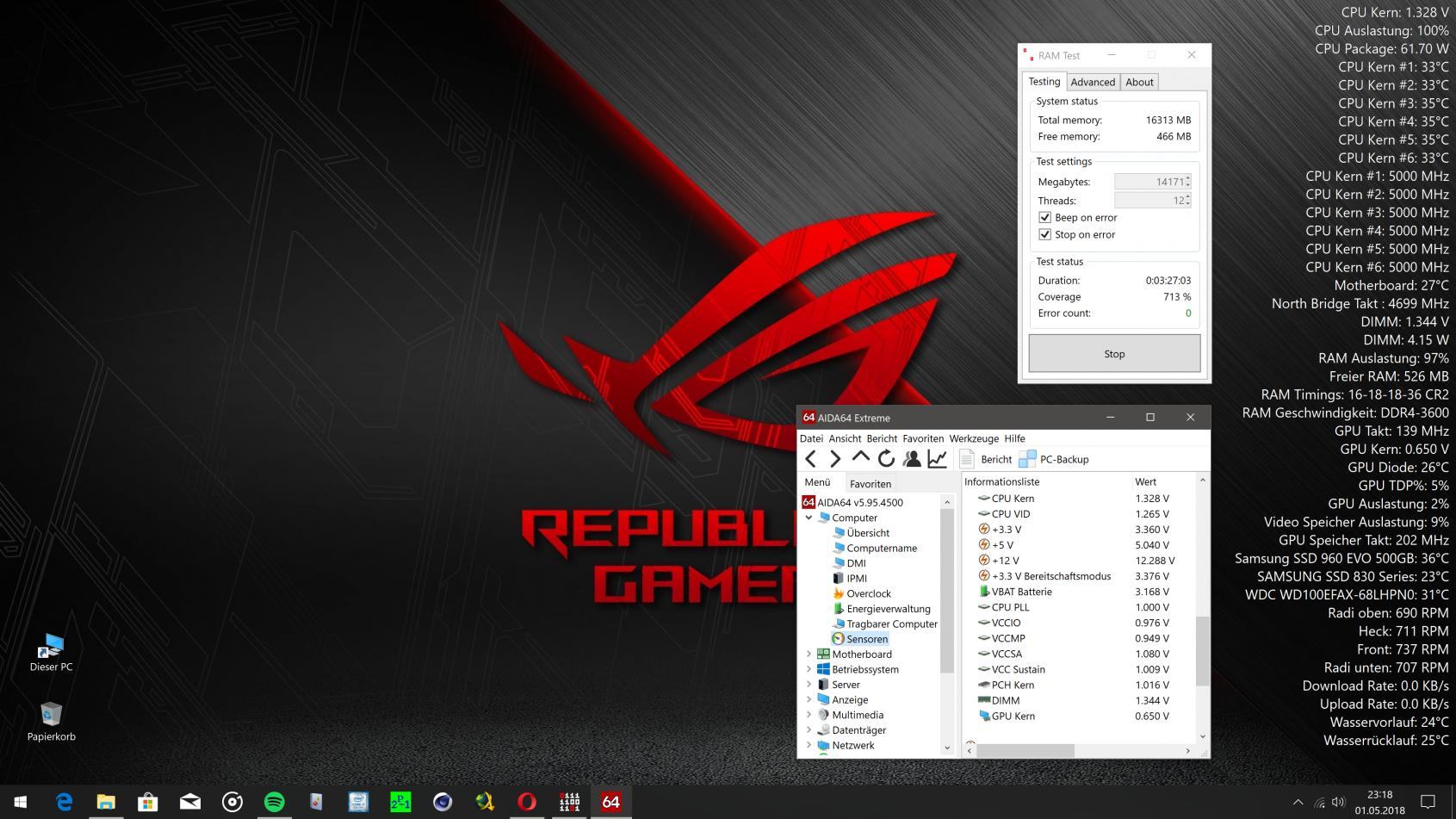
Task: Open the Papierkorb desktop icon
Action: coord(51,722)
